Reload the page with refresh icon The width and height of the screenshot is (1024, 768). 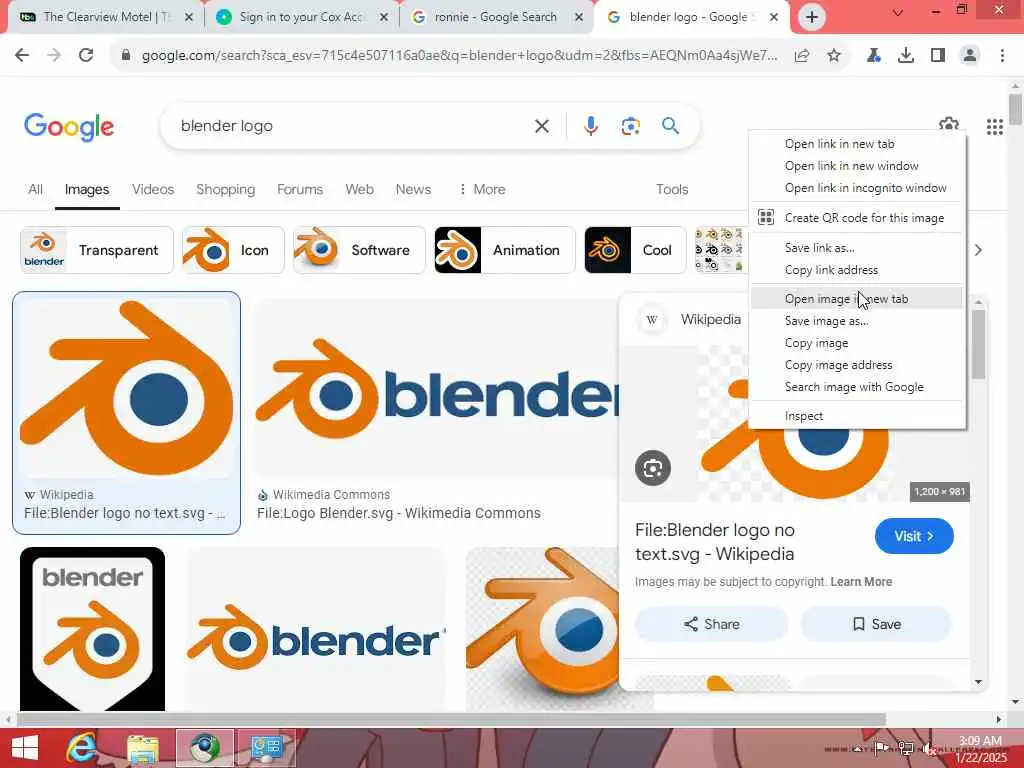click(x=86, y=56)
